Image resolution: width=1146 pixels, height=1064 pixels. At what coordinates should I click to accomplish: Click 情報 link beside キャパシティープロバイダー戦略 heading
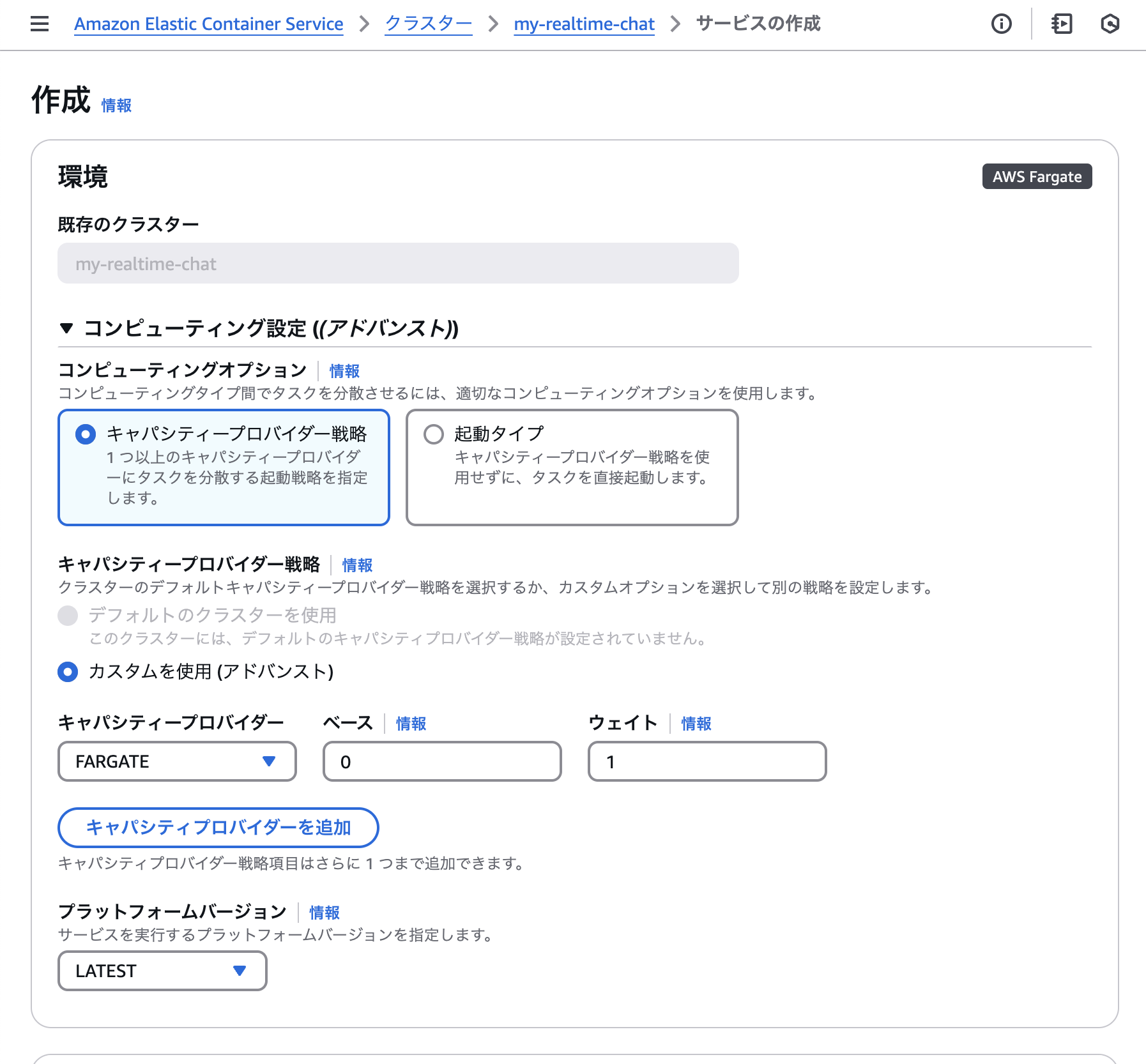pyautogui.click(x=357, y=565)
